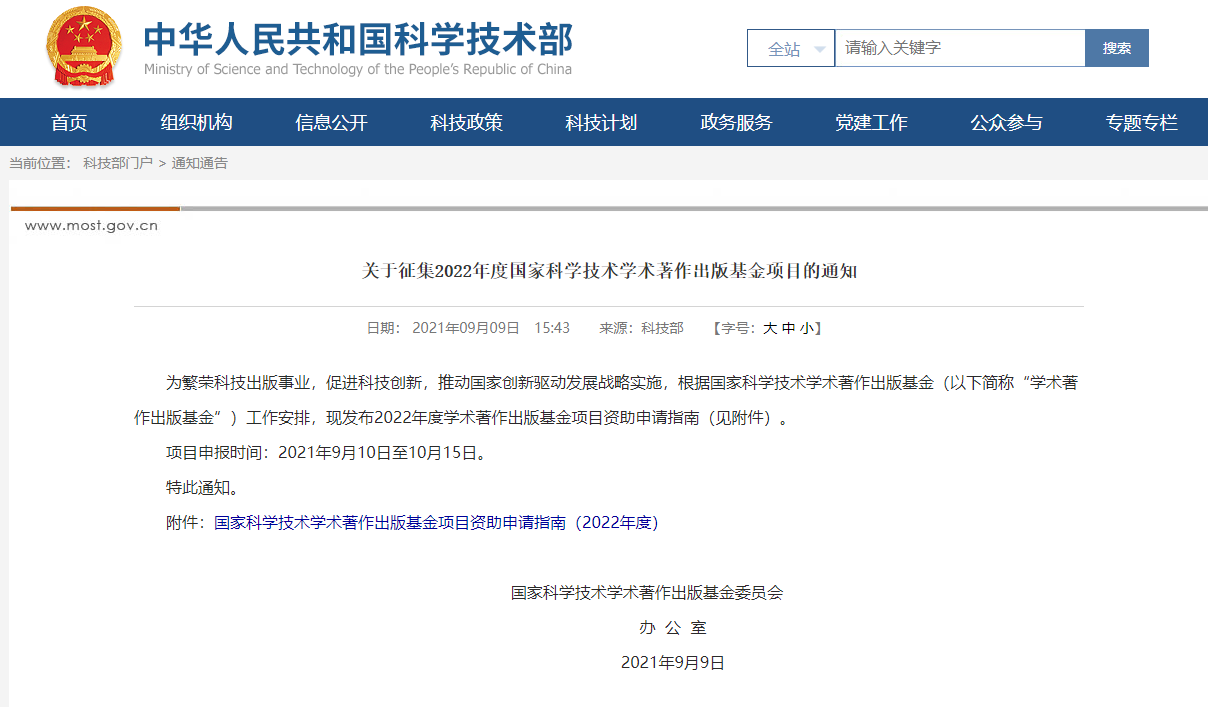This screenshot has width=1208, height=707.
Task: Navigate to 科技计划 section
Action: [601, 123]
